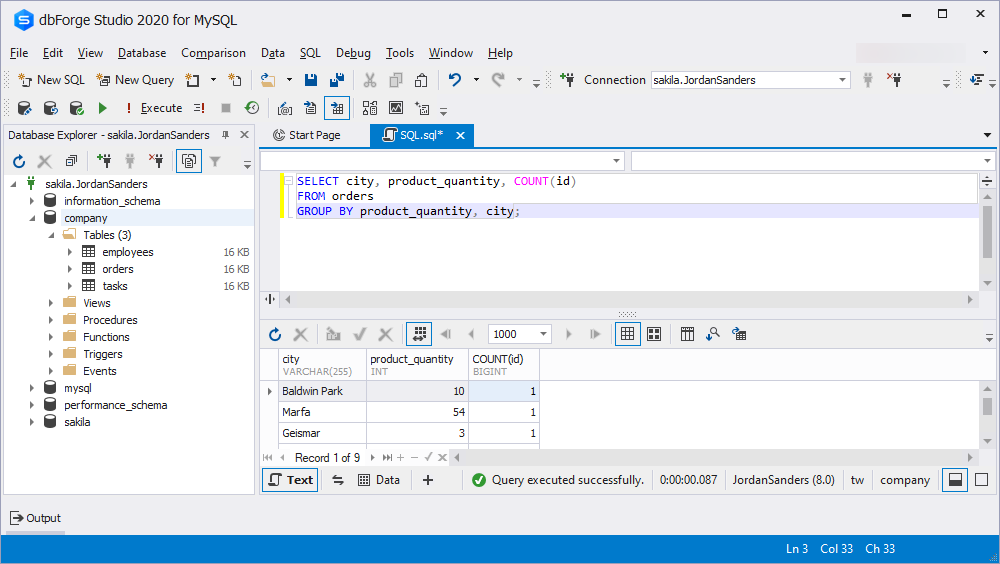This screenshot has width=1000, height=564.
Task: Toggle split layout in status bar
Action: (x=955, y=480)
